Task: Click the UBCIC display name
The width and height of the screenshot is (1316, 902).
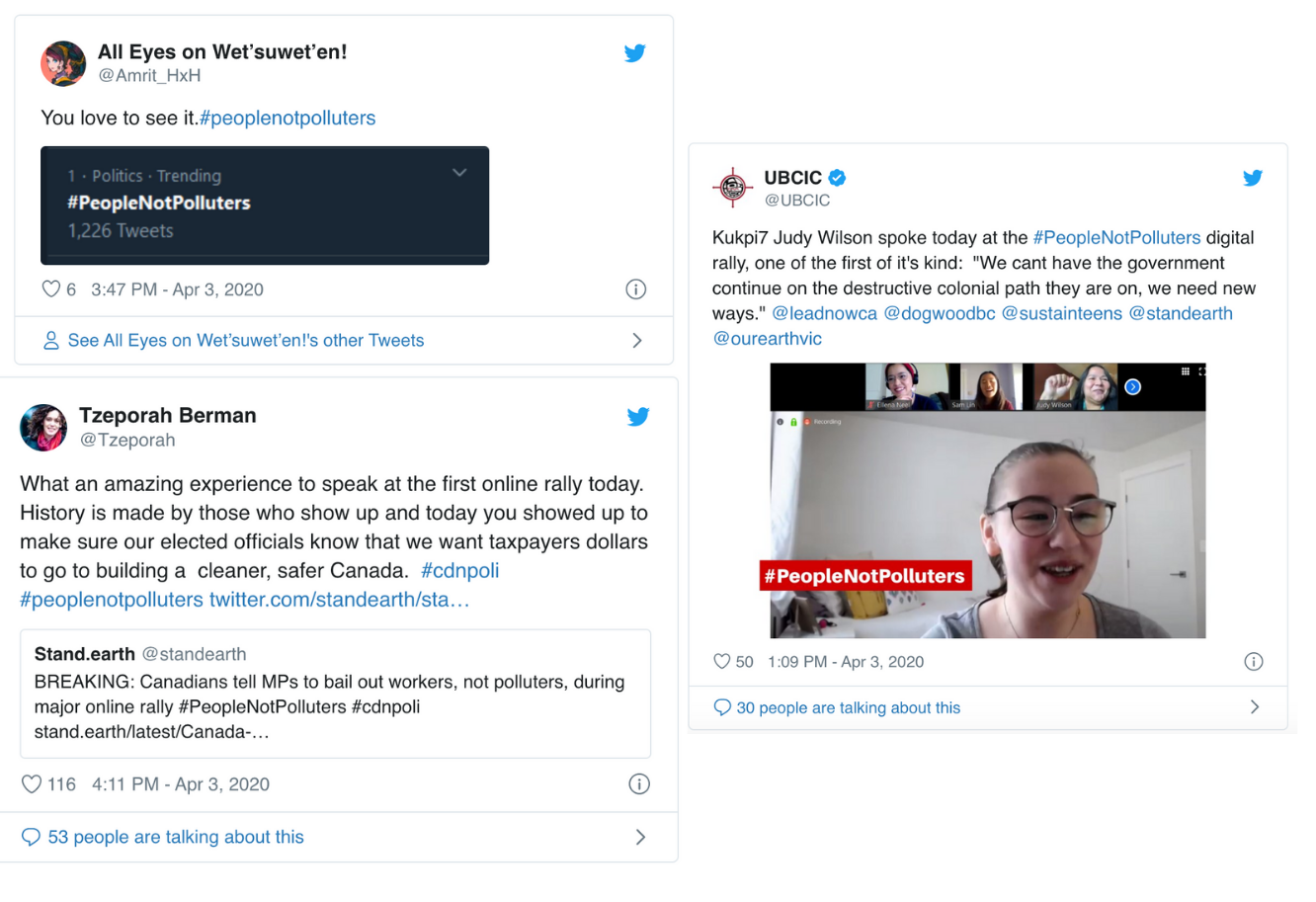Action: pos(793,178)
